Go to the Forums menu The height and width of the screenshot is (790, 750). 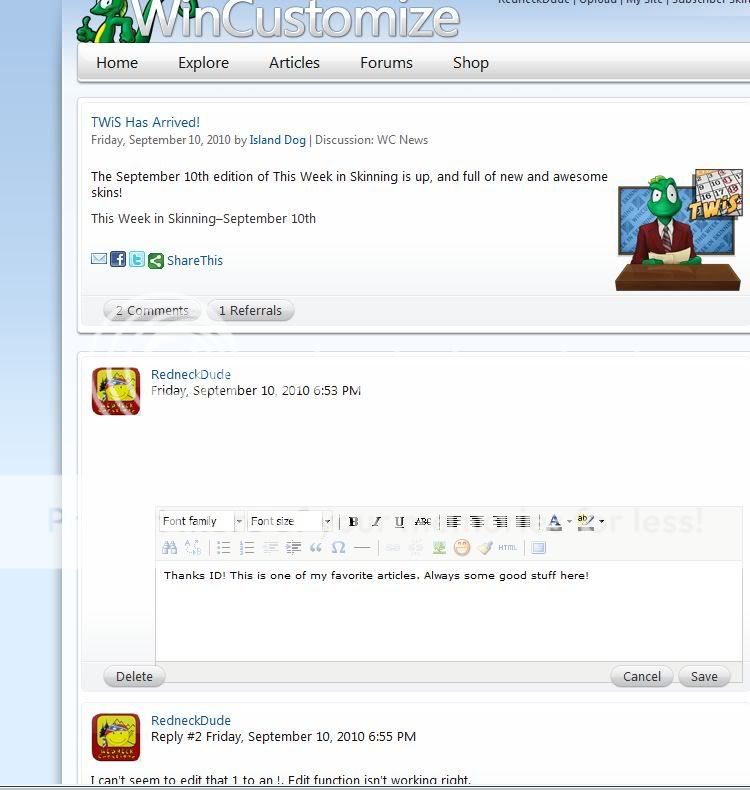click(386, 62)
